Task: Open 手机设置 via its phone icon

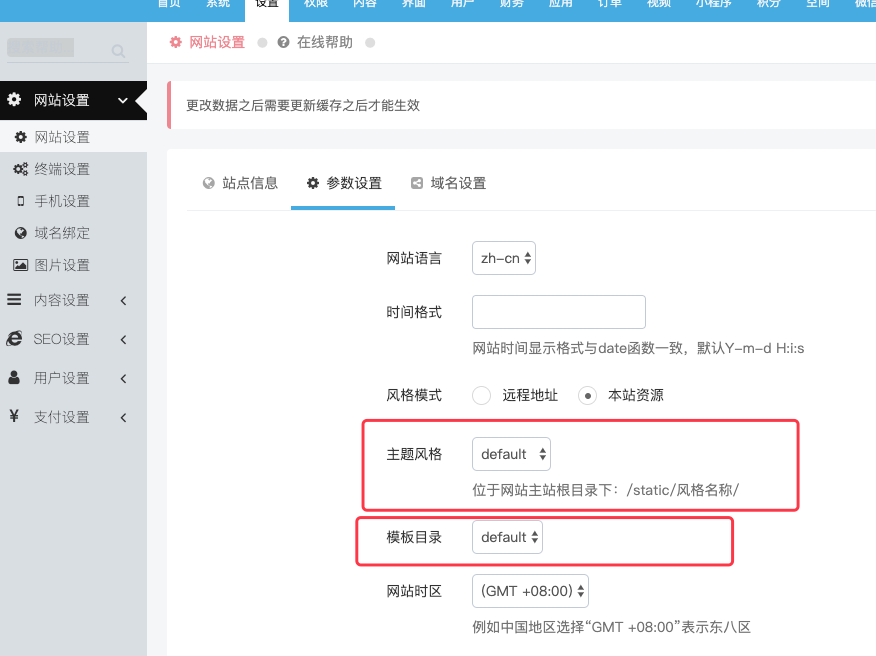Action: [x=21, y=201]
